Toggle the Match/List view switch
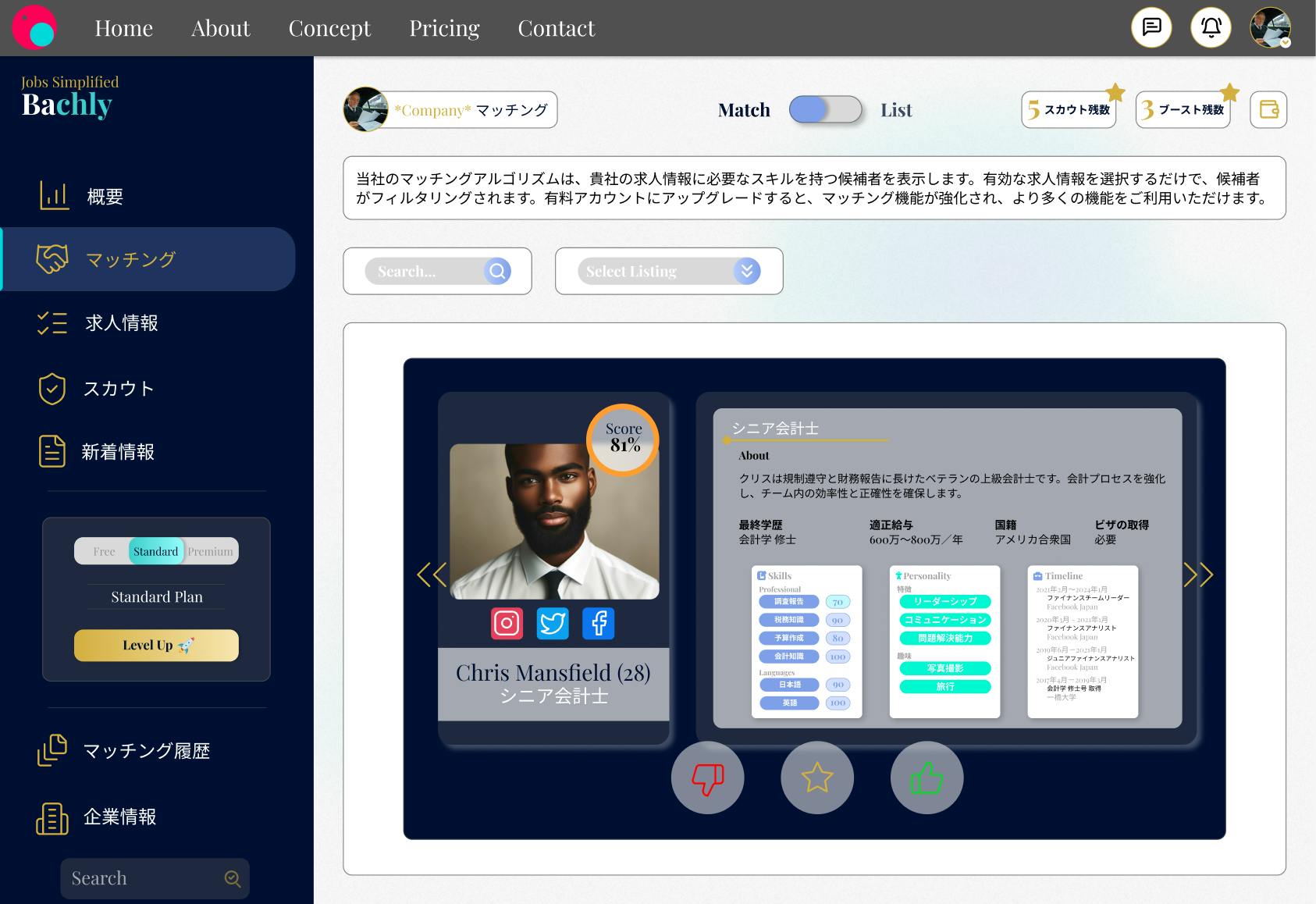 [x=825, y=110]
